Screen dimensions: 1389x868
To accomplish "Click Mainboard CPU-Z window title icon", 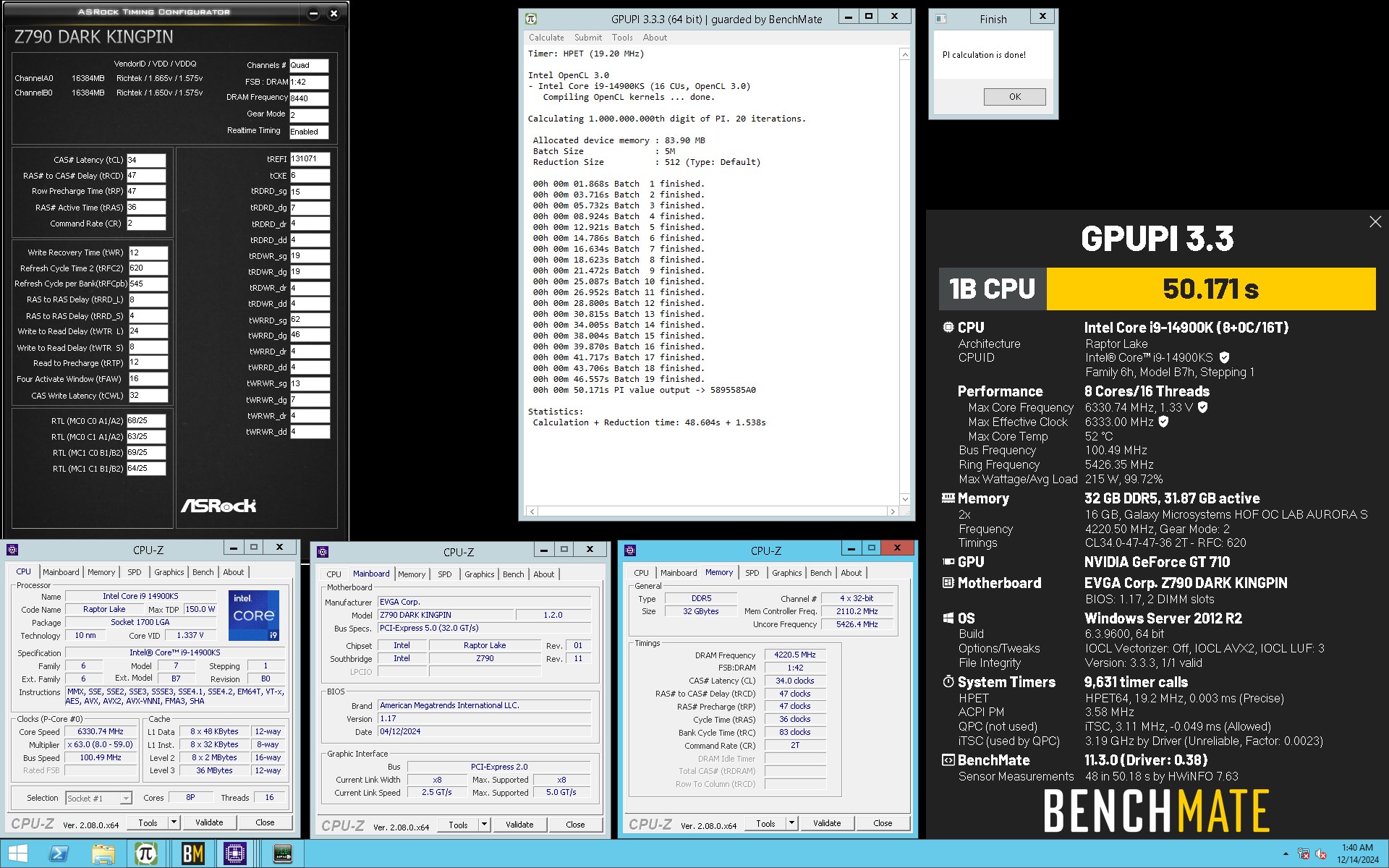I will coord(323,552).
